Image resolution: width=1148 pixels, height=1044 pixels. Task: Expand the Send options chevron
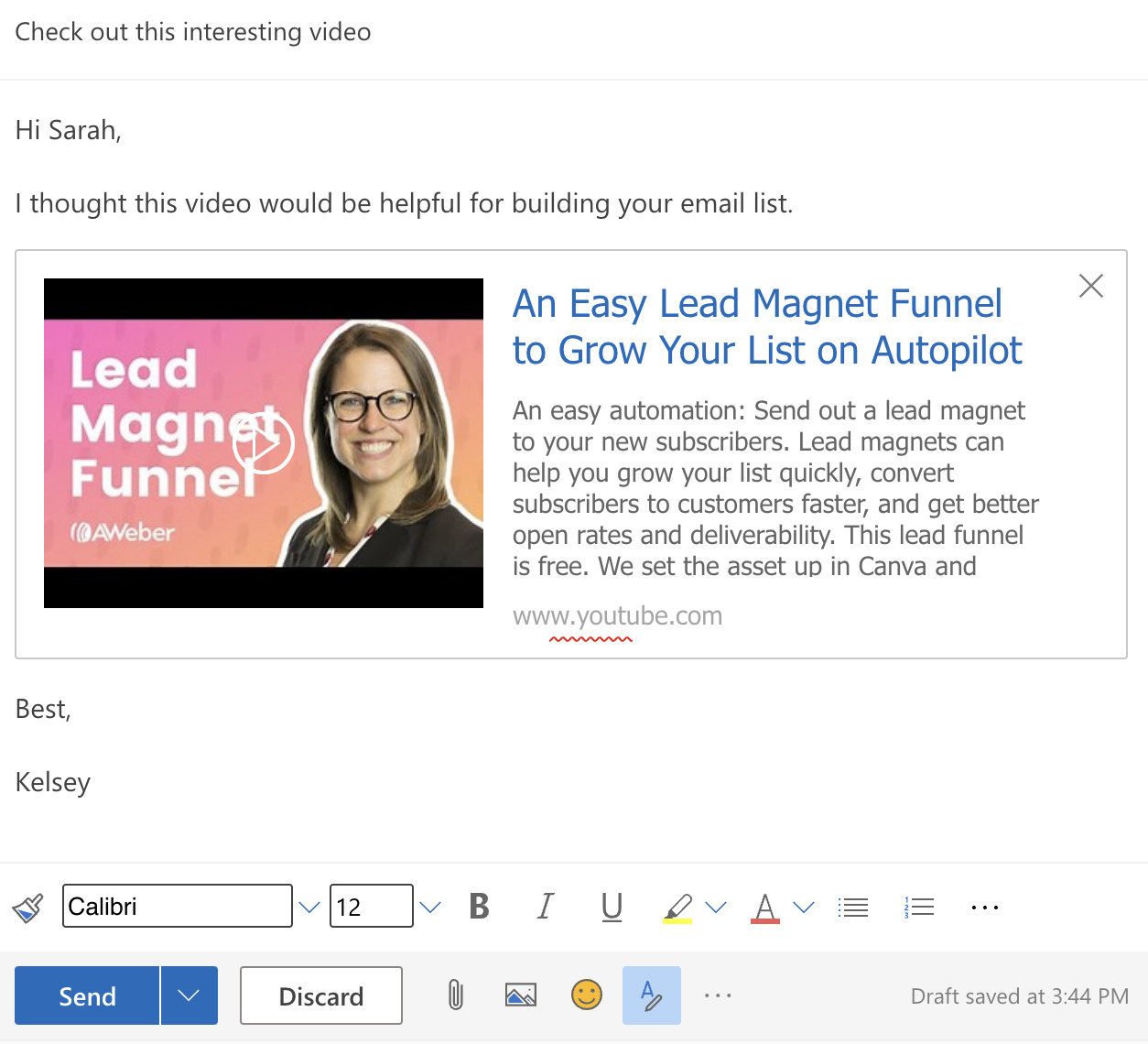pyautogui.click(x=190, y=995)
